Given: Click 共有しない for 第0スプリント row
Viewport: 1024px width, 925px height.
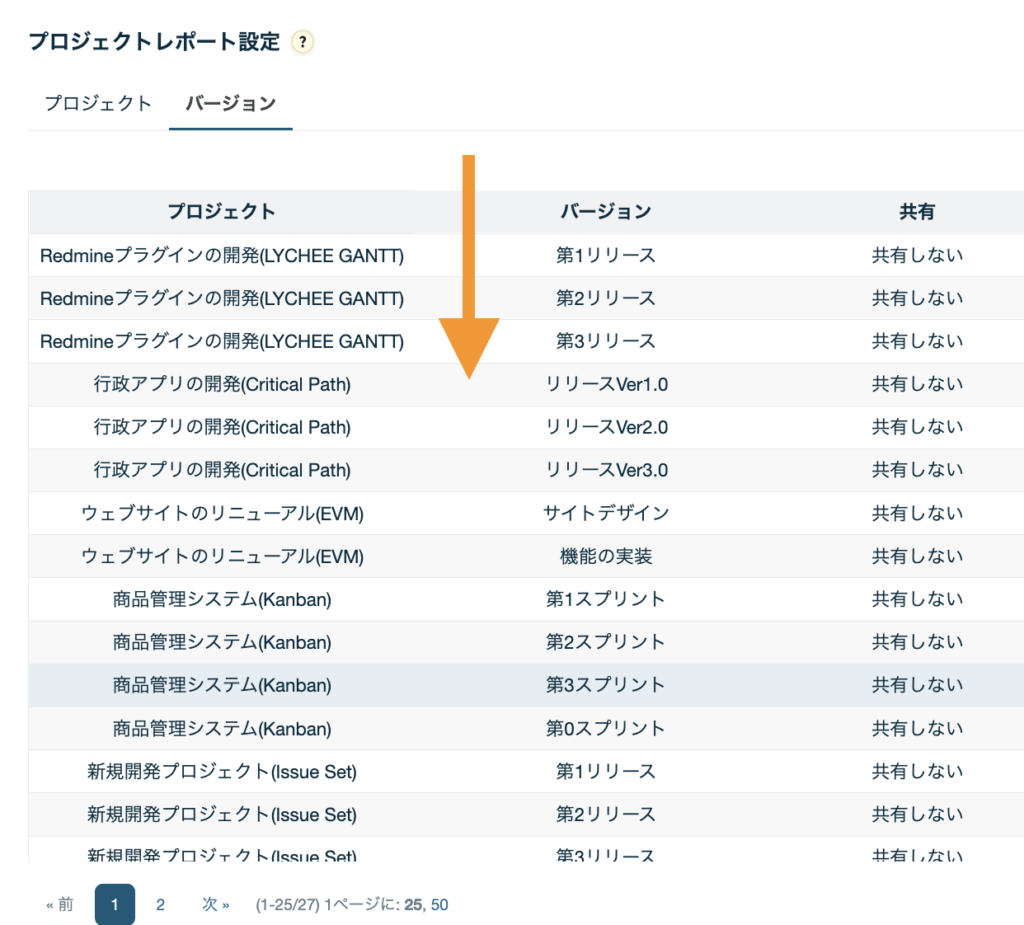Looking at the screenshot, I should click(917, 728).
